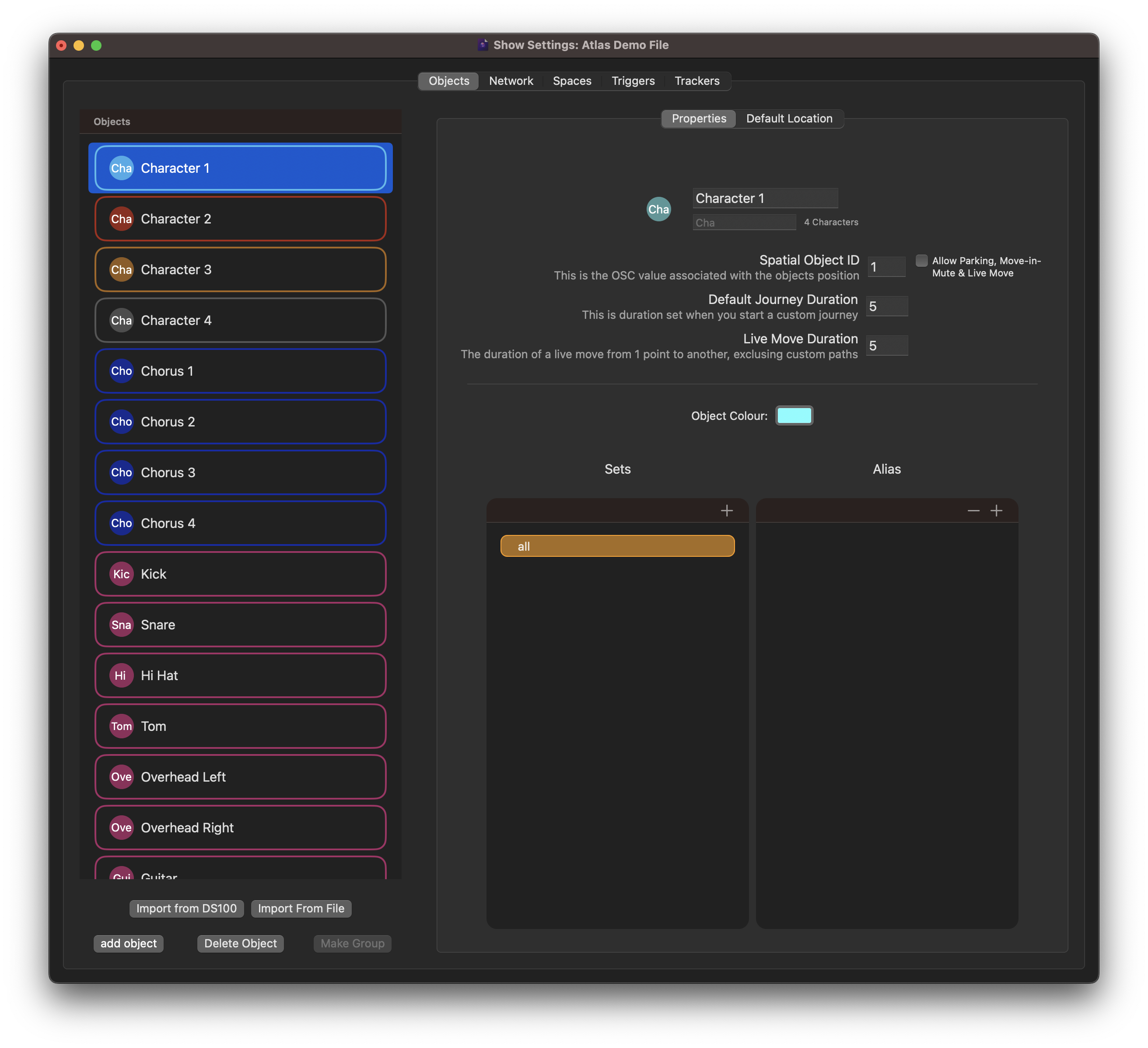The image size is (1148, 1048).
Task: Switch to Default Location tab
Action: click(x=789, y=119)
